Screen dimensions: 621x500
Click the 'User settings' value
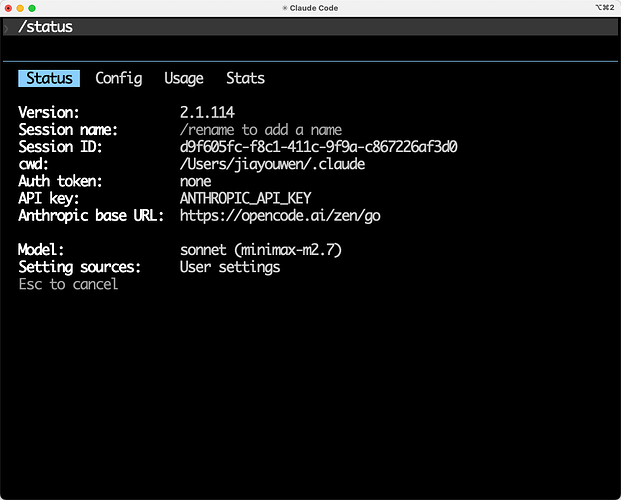coord(230,267)
